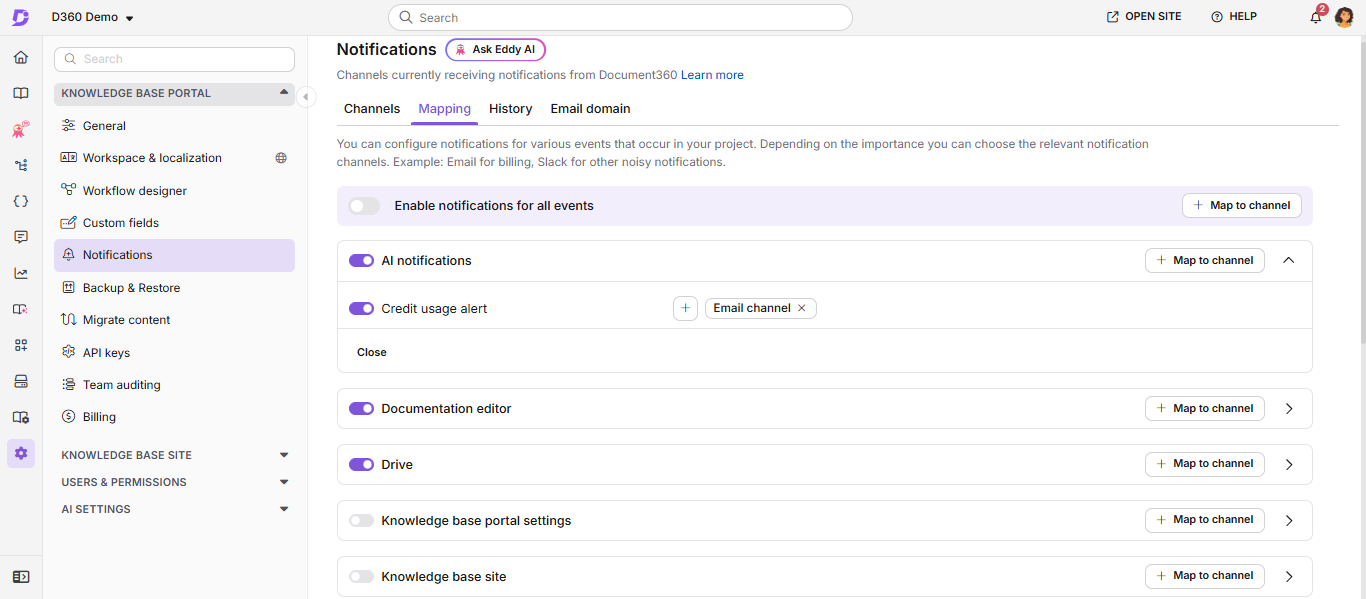Open the workflow branch icon in left rail
This screenshot has width=1366, height=599.
click(x=21, y=165)
